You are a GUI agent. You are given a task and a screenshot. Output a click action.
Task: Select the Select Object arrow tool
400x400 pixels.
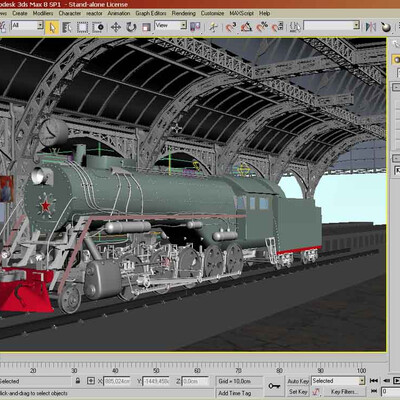52,27
